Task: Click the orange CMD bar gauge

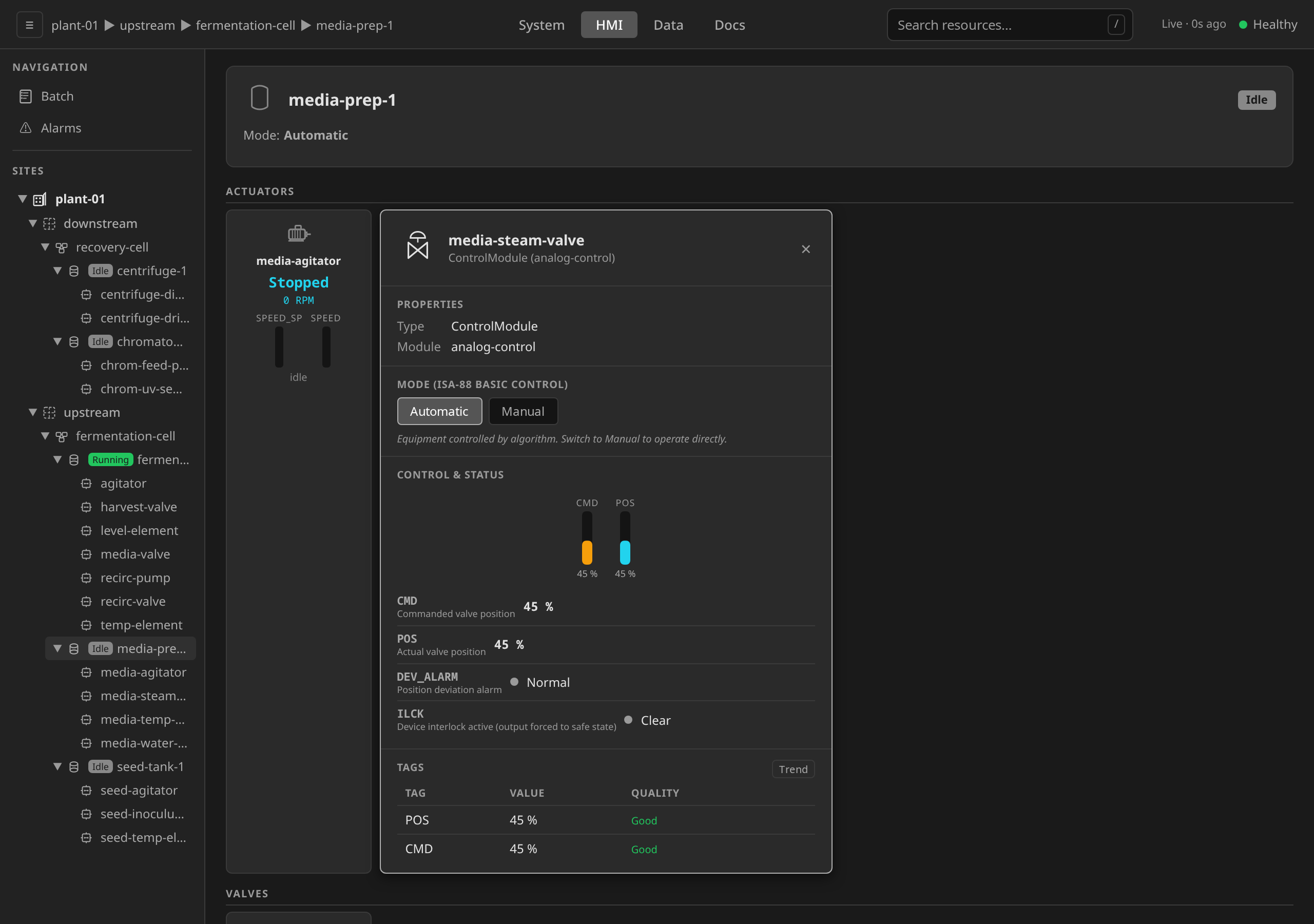Action: click(587, 538)
